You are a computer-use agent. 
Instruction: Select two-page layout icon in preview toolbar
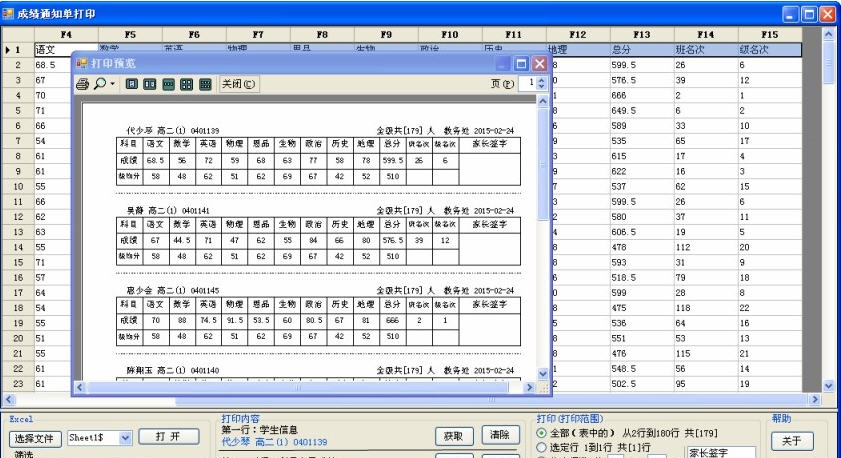150,84
